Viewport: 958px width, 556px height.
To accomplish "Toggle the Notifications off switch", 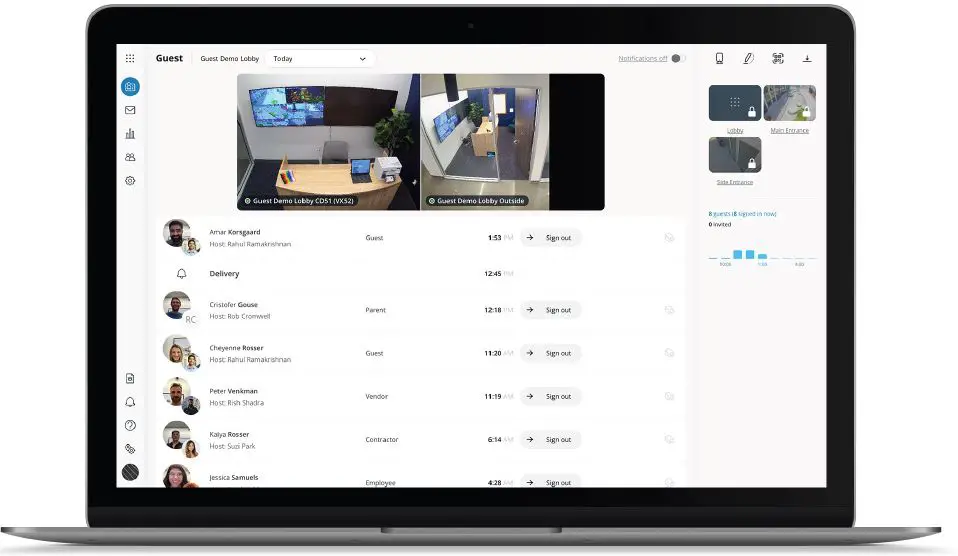I will [x=678, y=59].
